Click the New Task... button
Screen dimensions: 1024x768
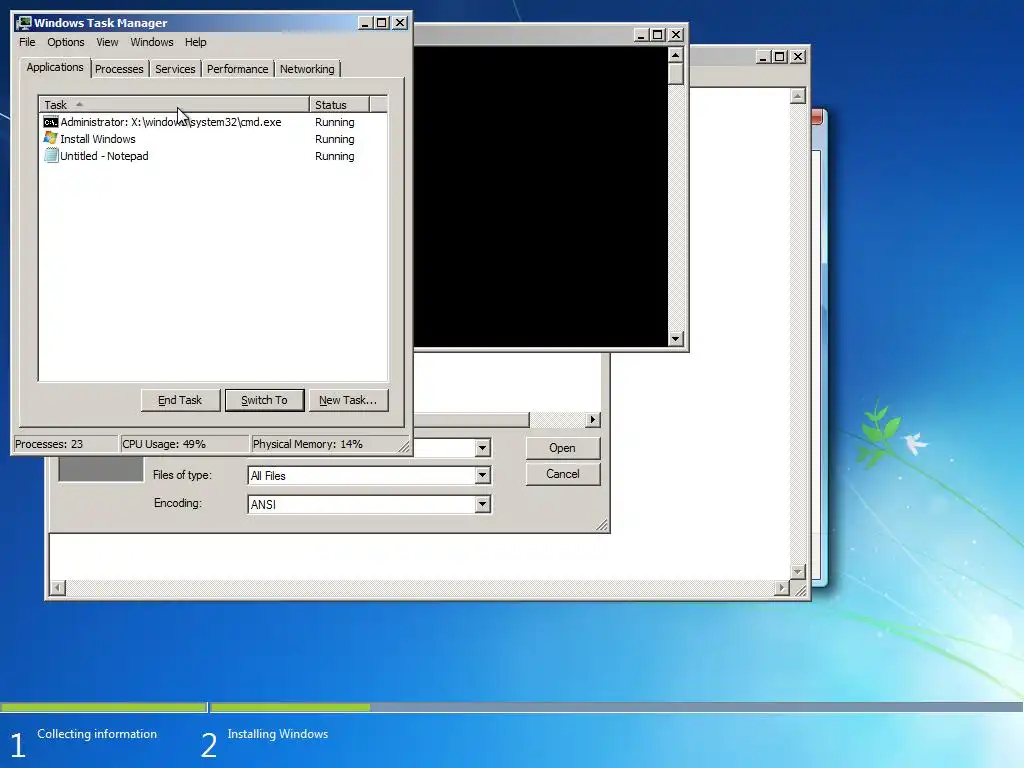point(348,400)
